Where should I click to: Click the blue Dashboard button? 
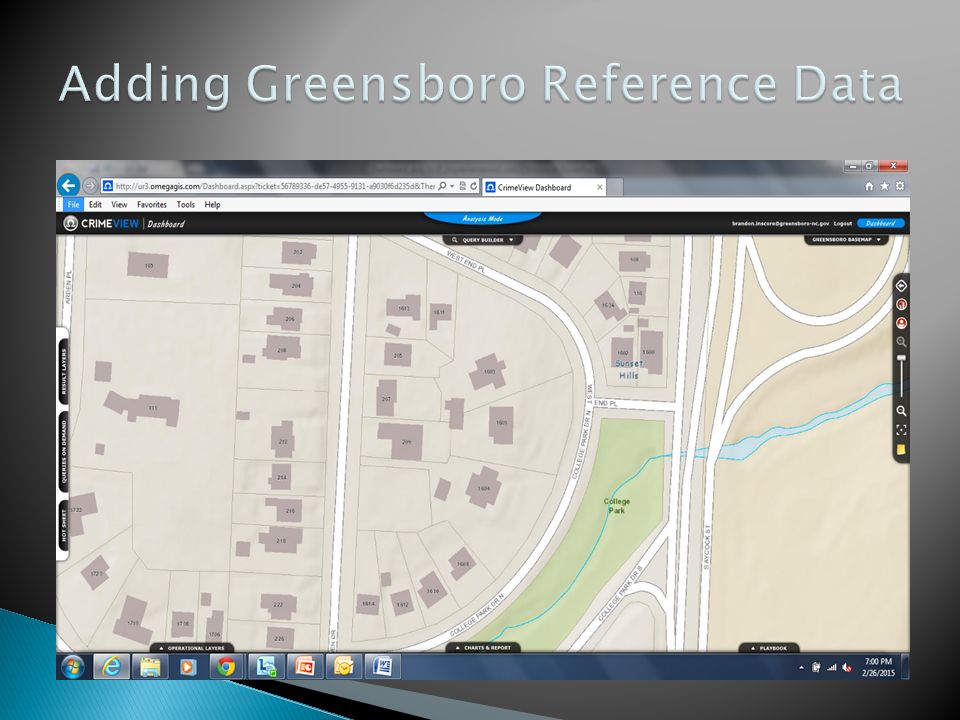pyautogui.click(x=881, y=223)
